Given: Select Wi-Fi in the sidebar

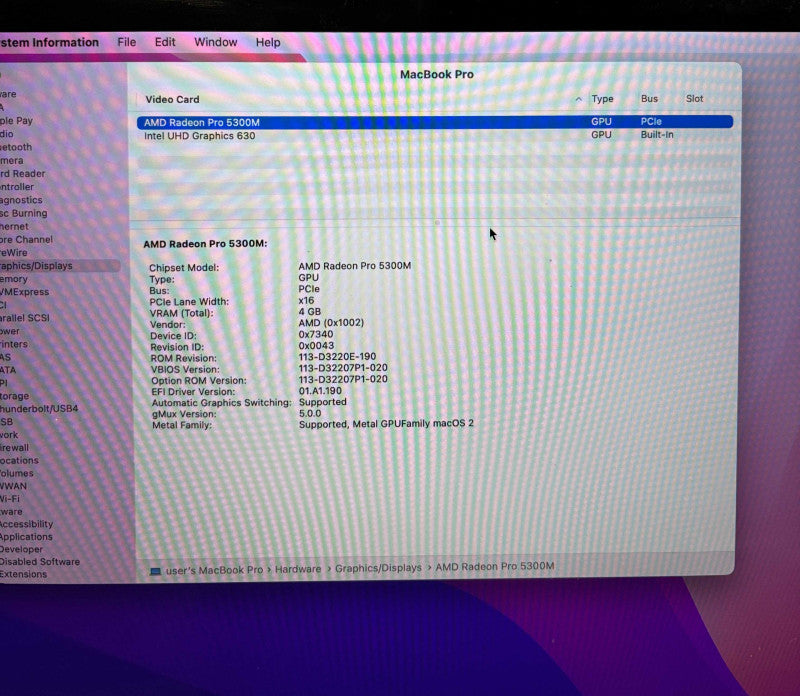Looking at the screenshot, I should click(10, 499).
